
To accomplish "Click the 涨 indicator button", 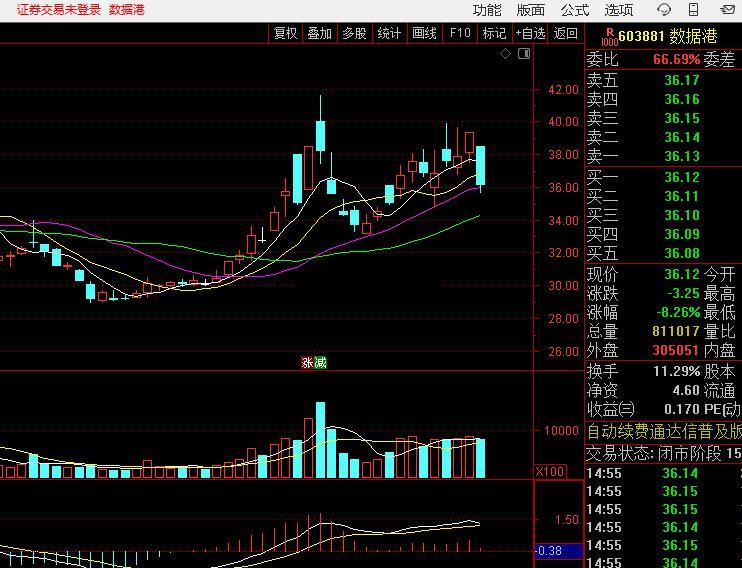I will click(x=307, y=363).
